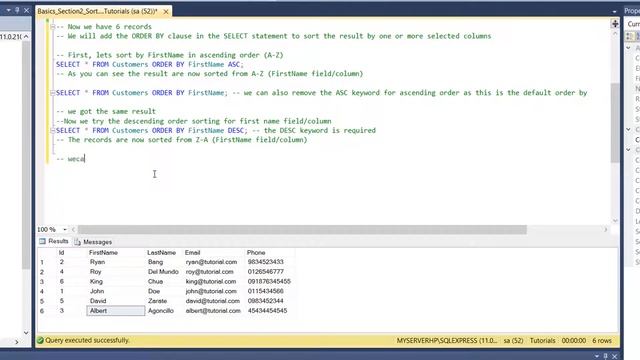The width and height of the screenshot is (640, 360).
Task: Collapse the topmost category chevron in the Properties panel
Action: click(629, 48)
